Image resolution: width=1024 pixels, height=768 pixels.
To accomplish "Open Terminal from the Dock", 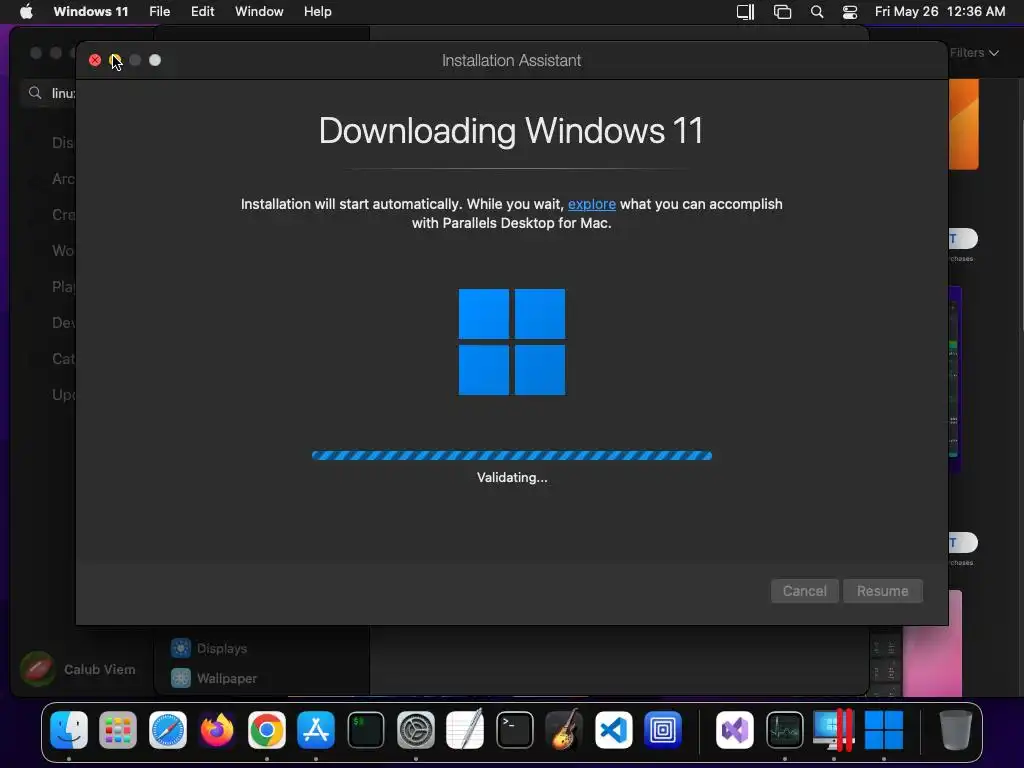I will [515, 729].
